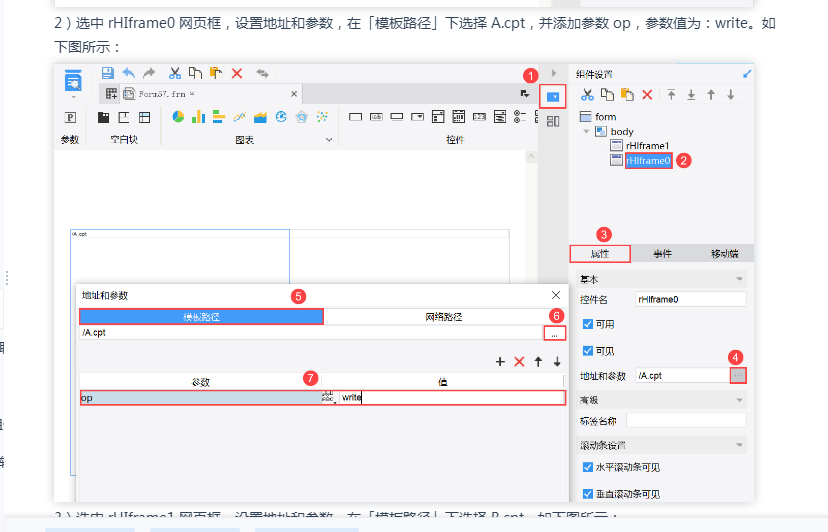Screen dimensions: 828x532
Task: Click the parameter P icon
Action: click(70, 117)
